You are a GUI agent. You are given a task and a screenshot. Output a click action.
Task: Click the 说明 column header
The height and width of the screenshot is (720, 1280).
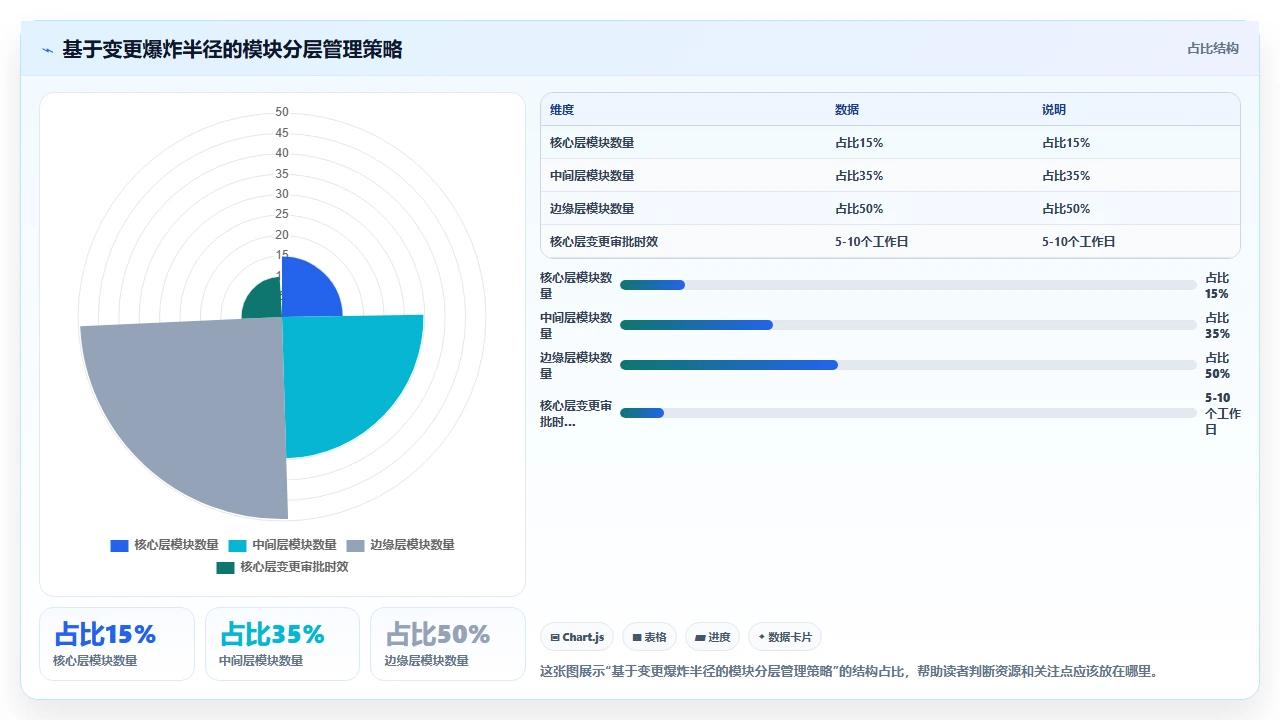[1054, 110]
